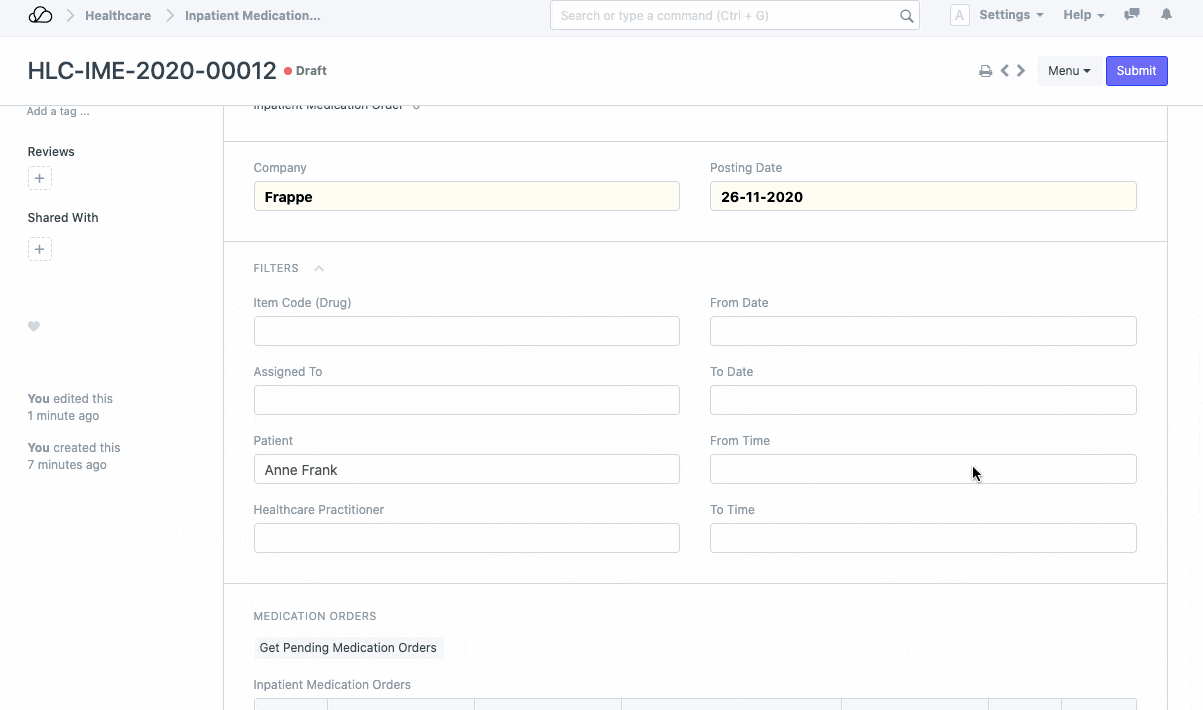This screenshot has width=1203, height=710.
Task: Expand the Menu dropdown button
Action: (x=1069, y=71)
